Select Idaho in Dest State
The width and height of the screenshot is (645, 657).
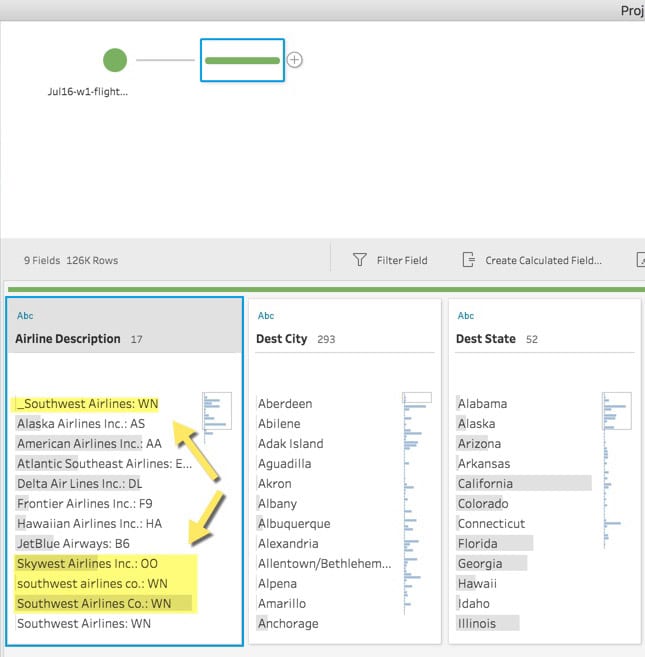474,603
